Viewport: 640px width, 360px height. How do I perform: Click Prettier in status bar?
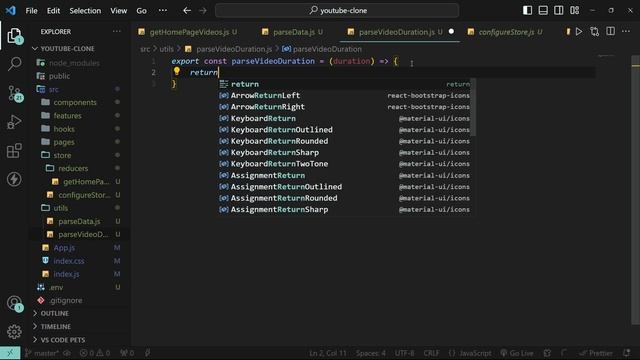click(596, 353)
